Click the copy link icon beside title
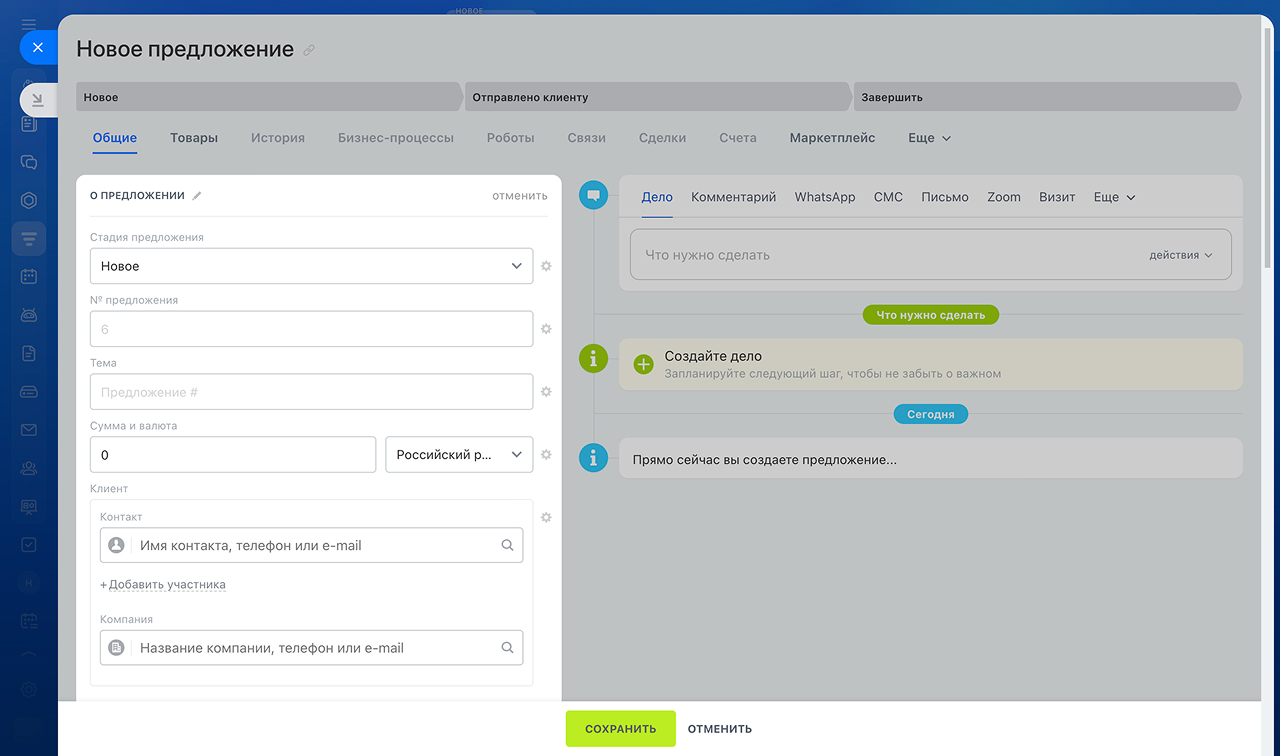This screenshot has width=1280, height=756. [309, 50]
